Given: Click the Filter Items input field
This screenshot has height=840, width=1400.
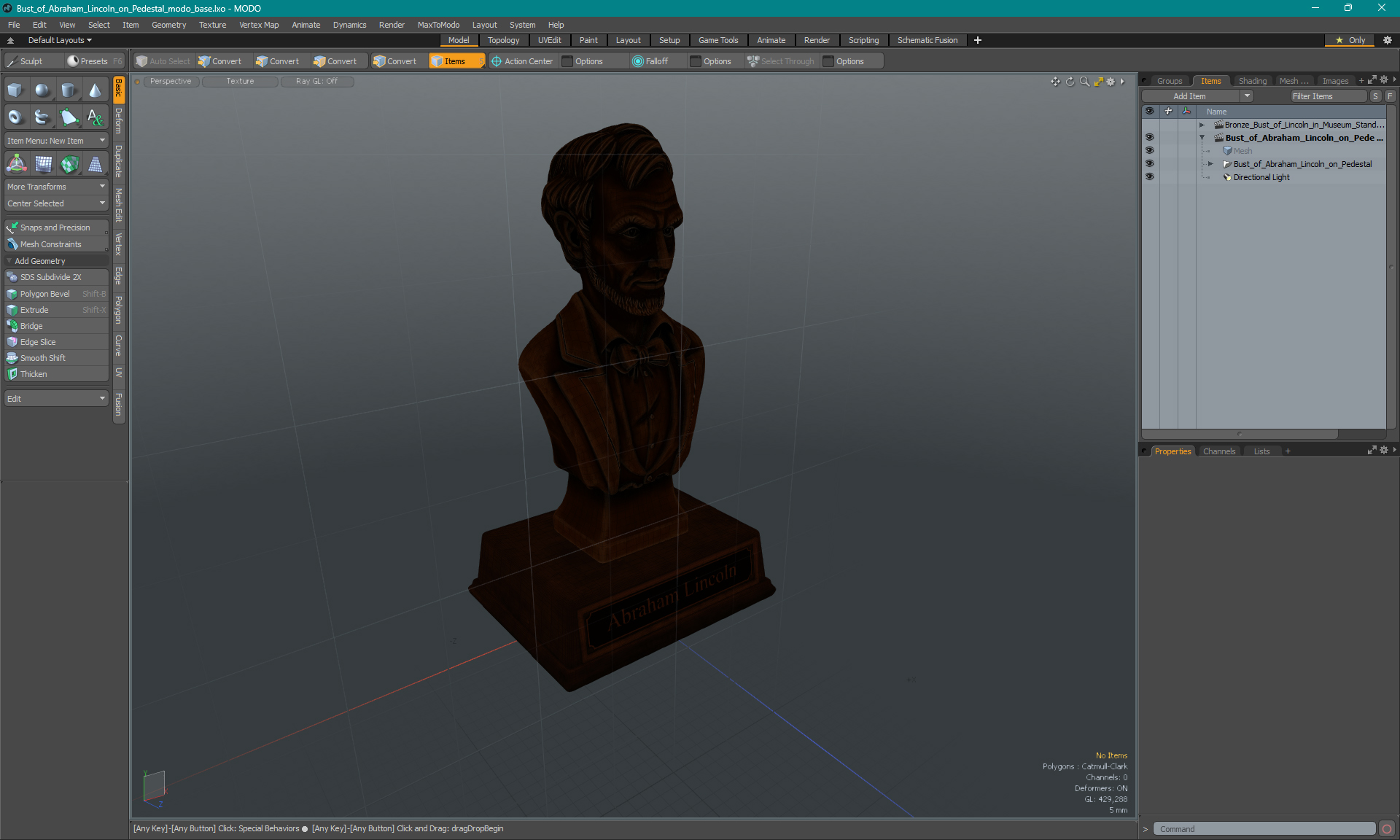Looking at the screenshot, I should pos(1328,96).
